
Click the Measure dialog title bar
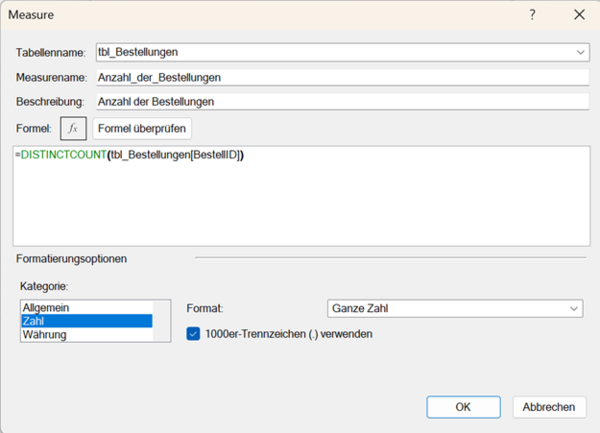pos(250,15)
